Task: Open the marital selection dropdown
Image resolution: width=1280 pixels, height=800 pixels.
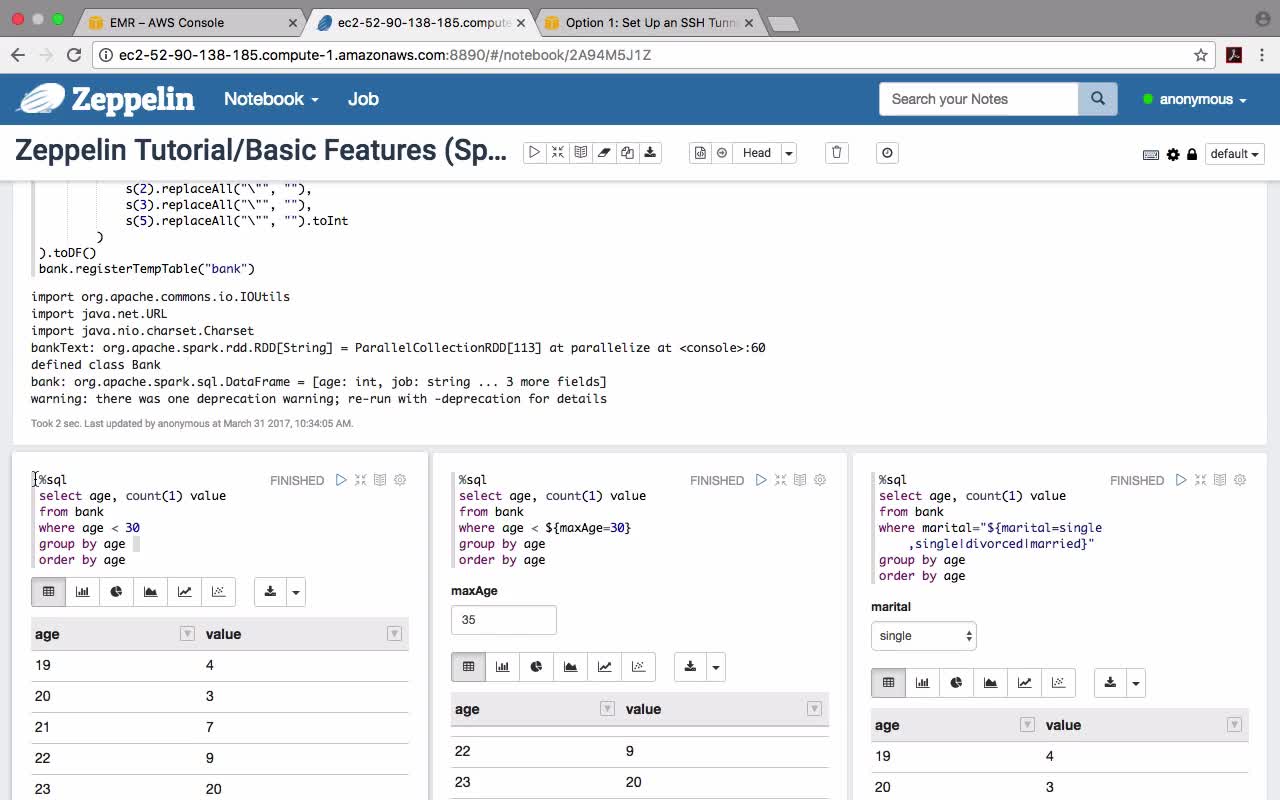Action: 923,636
